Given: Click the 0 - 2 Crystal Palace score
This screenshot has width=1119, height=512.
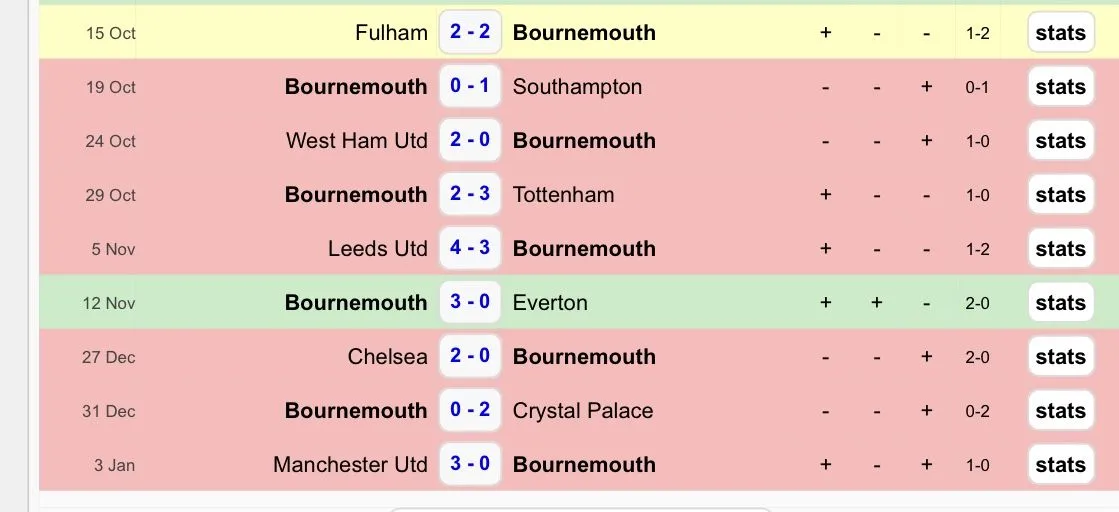Looking at the screenshot, I should [x=470, y=410].
